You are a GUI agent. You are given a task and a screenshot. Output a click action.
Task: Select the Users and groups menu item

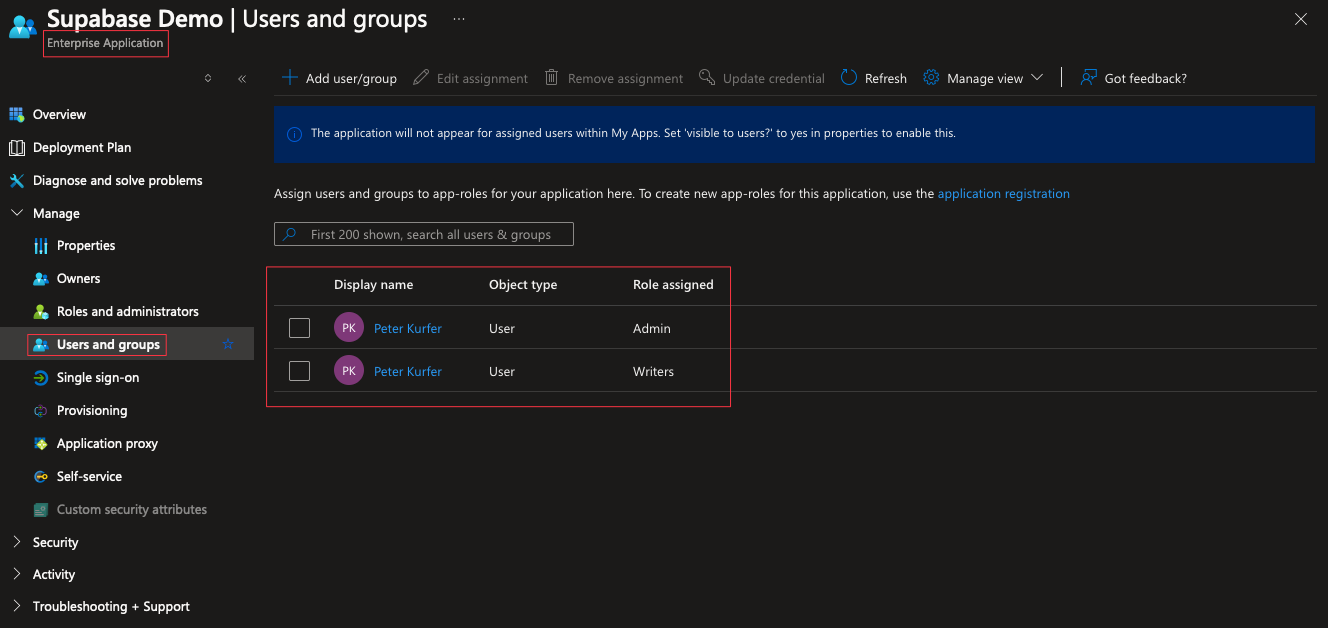[126, 345]
